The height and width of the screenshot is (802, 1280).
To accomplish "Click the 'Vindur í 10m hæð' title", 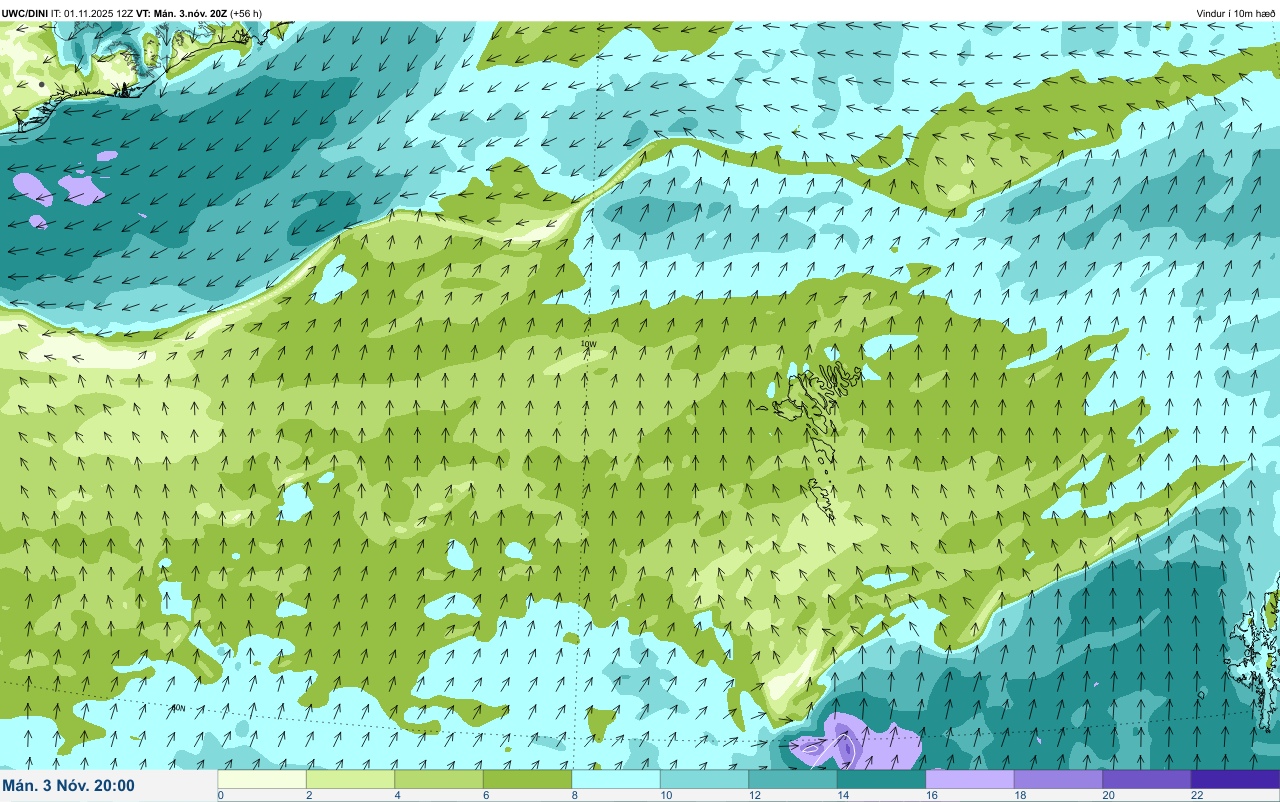I will 1235,13.
